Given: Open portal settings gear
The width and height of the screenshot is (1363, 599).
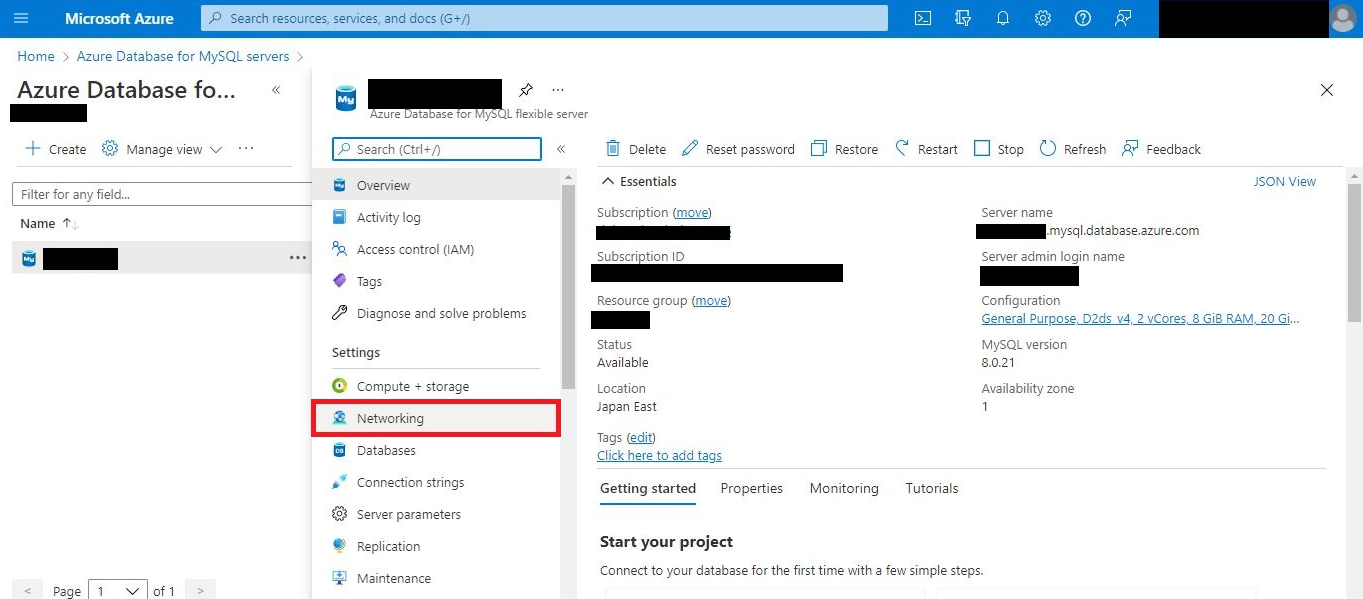Looking at the screenshot, I should 1043,18.
